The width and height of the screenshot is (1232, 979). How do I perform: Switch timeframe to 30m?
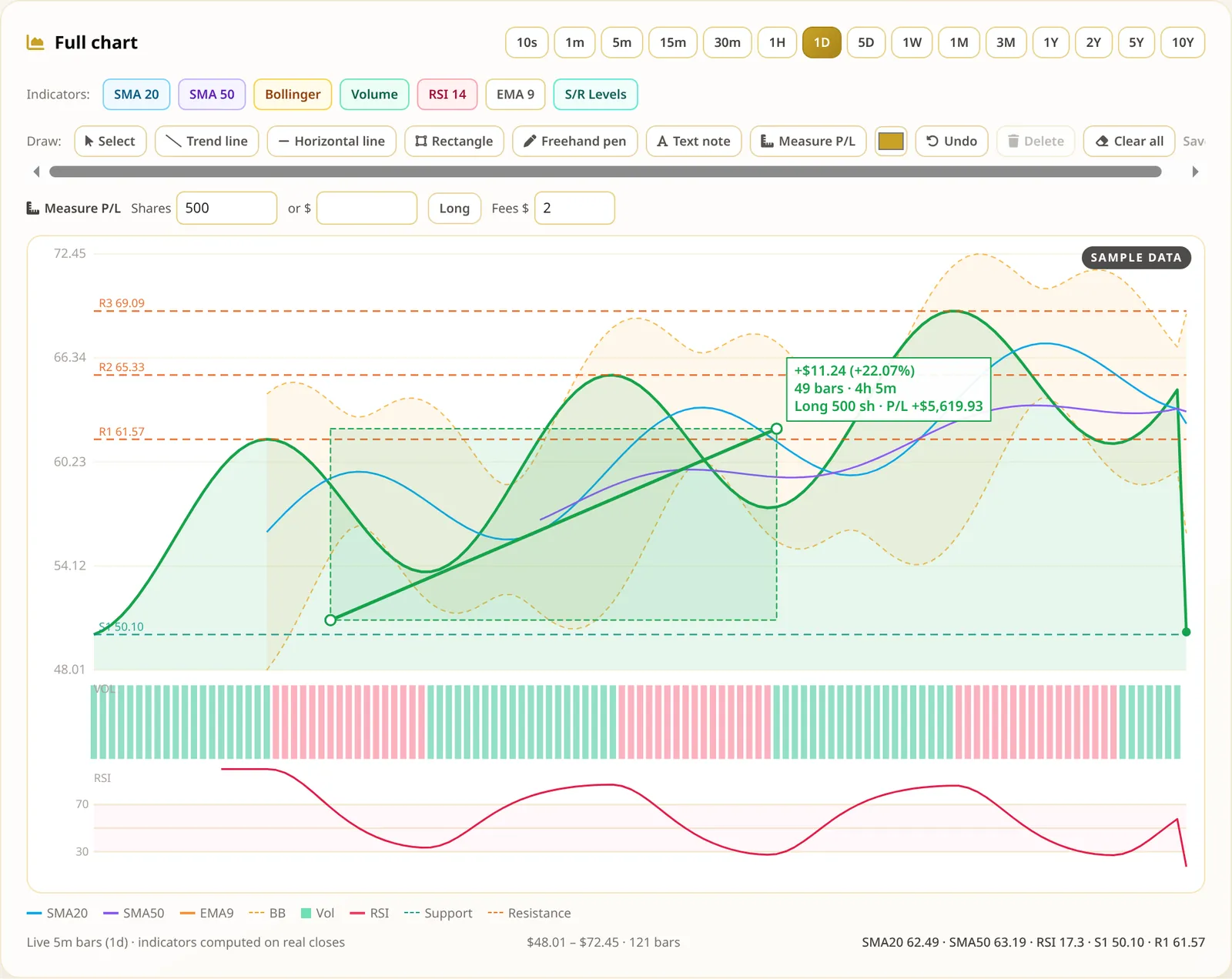tap(727, 42)
